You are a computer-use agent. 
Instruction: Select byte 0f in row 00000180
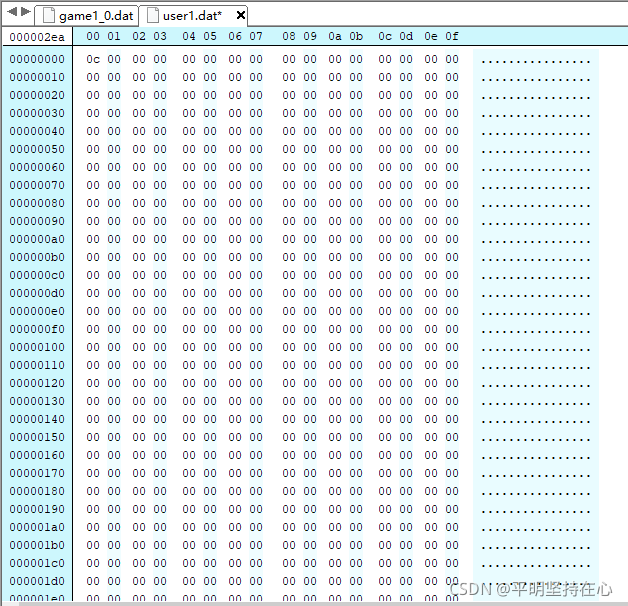pyautogui.click(x=452, y=491)
